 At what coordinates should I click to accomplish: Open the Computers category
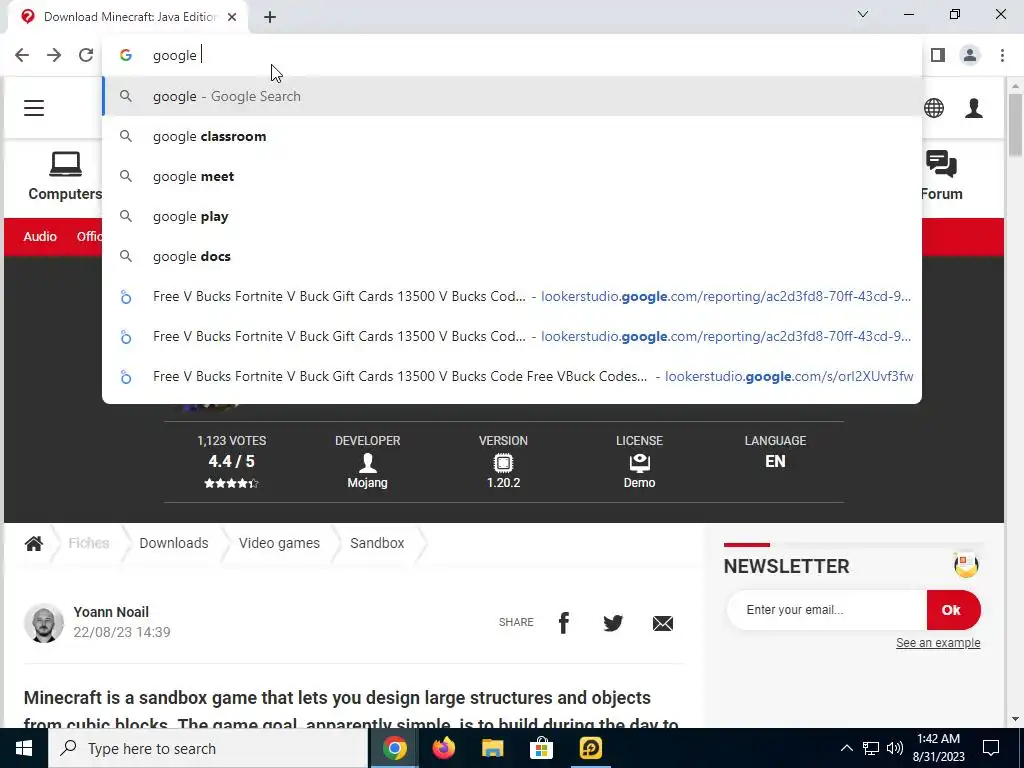click(x=65, y=176)
